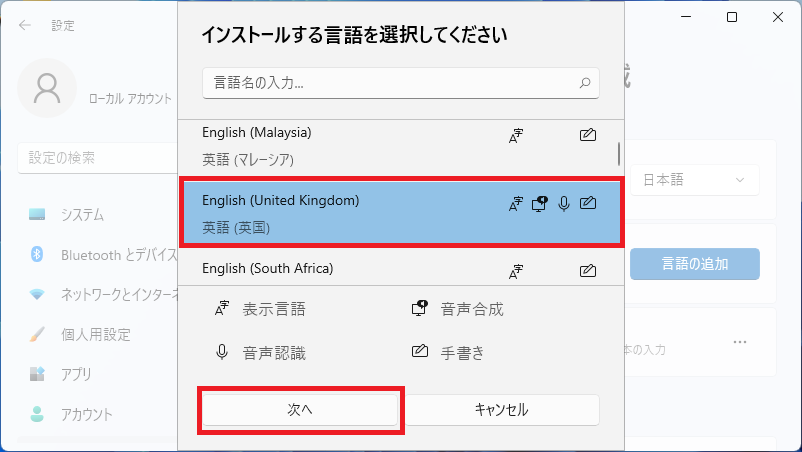Click the language list scrollbar thumb
This screenshot has width=802, height=452.
(x=619, y=153)
